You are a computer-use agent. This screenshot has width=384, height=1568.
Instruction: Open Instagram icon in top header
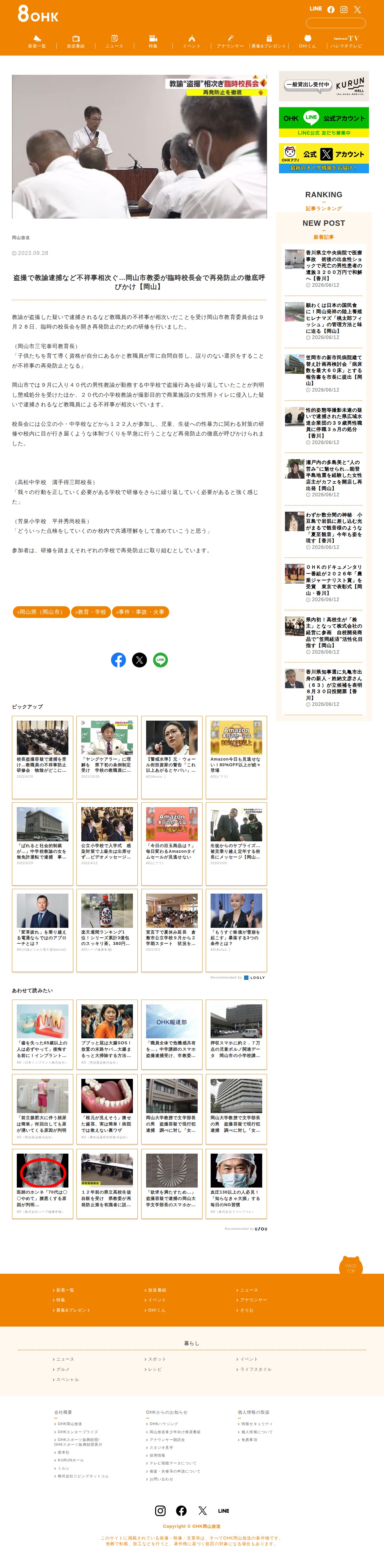pos(344,10)
